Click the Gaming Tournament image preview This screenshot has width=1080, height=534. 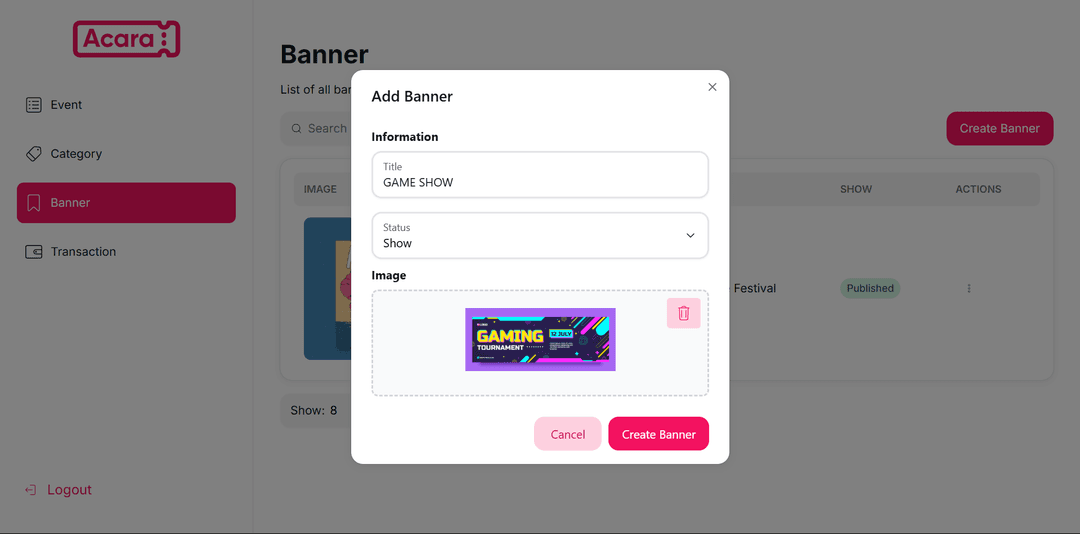[x=540, y=340]
